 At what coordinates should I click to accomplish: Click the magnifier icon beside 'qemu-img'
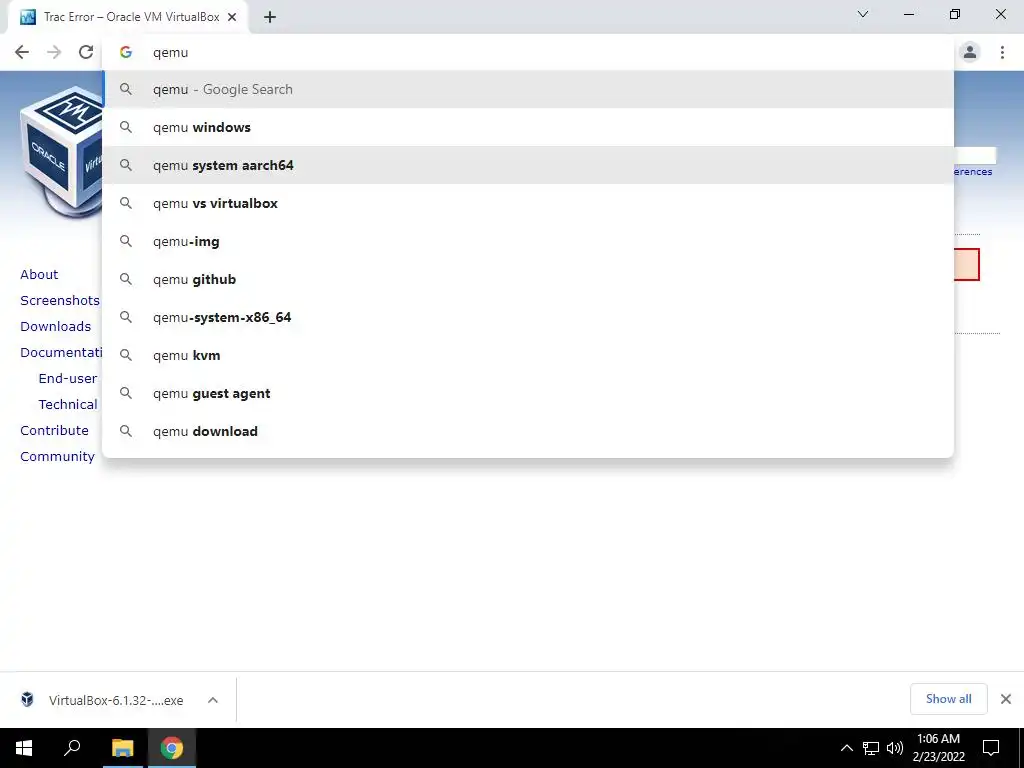pyautogui.click(x=126, y=241)
